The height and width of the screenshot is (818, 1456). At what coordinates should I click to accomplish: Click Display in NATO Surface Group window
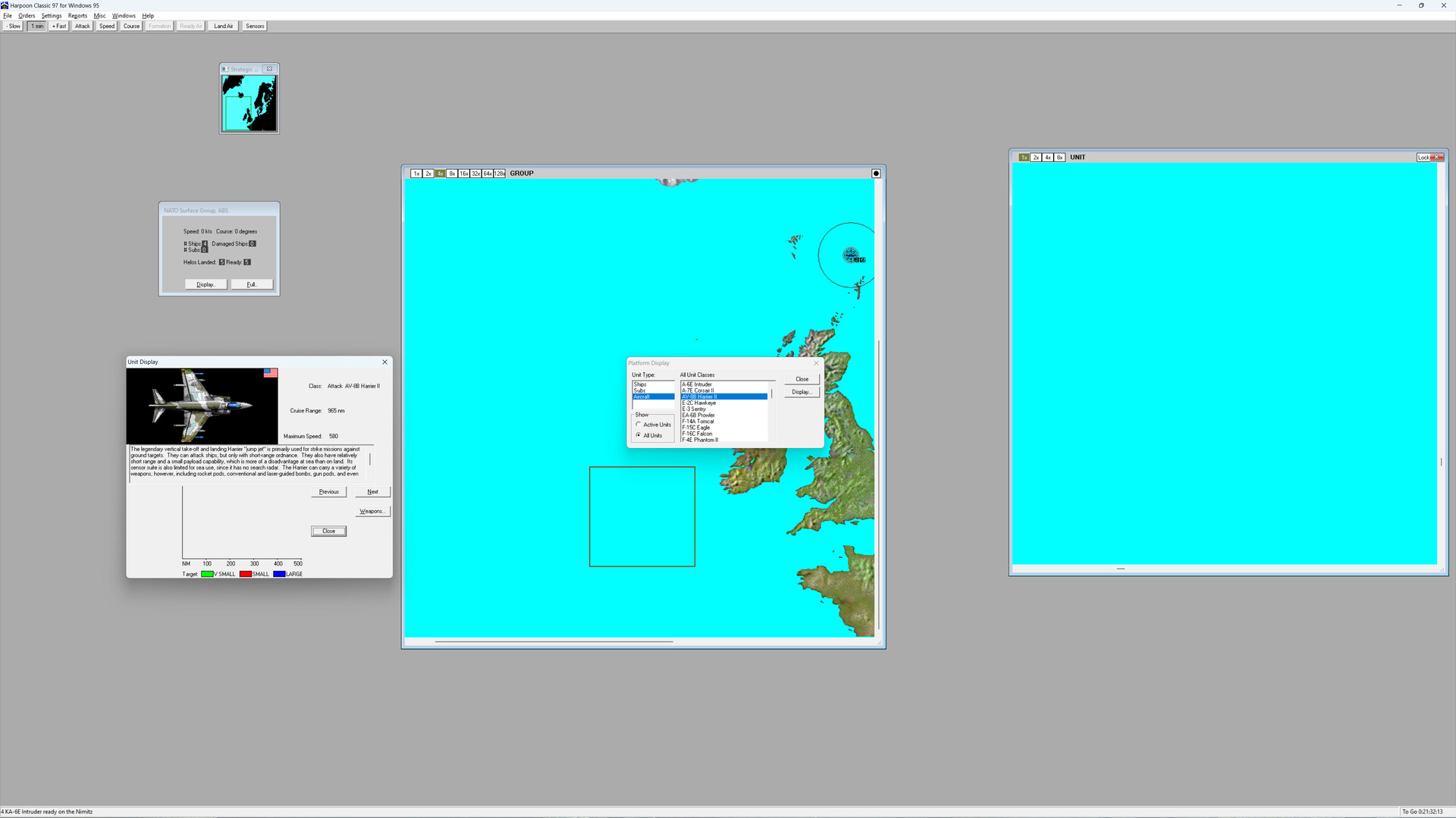pyautogui.click(x=206, y=284)
